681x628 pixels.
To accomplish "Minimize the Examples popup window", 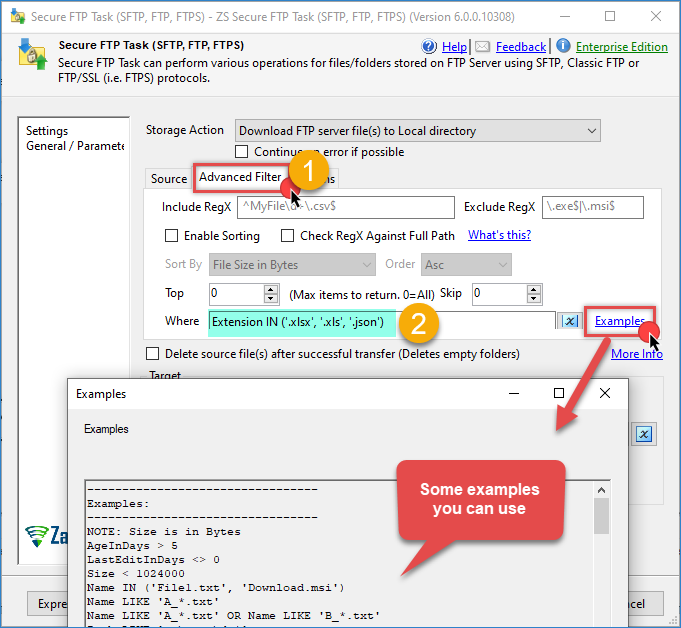I will pyautogui.click(x=514, y=393).
